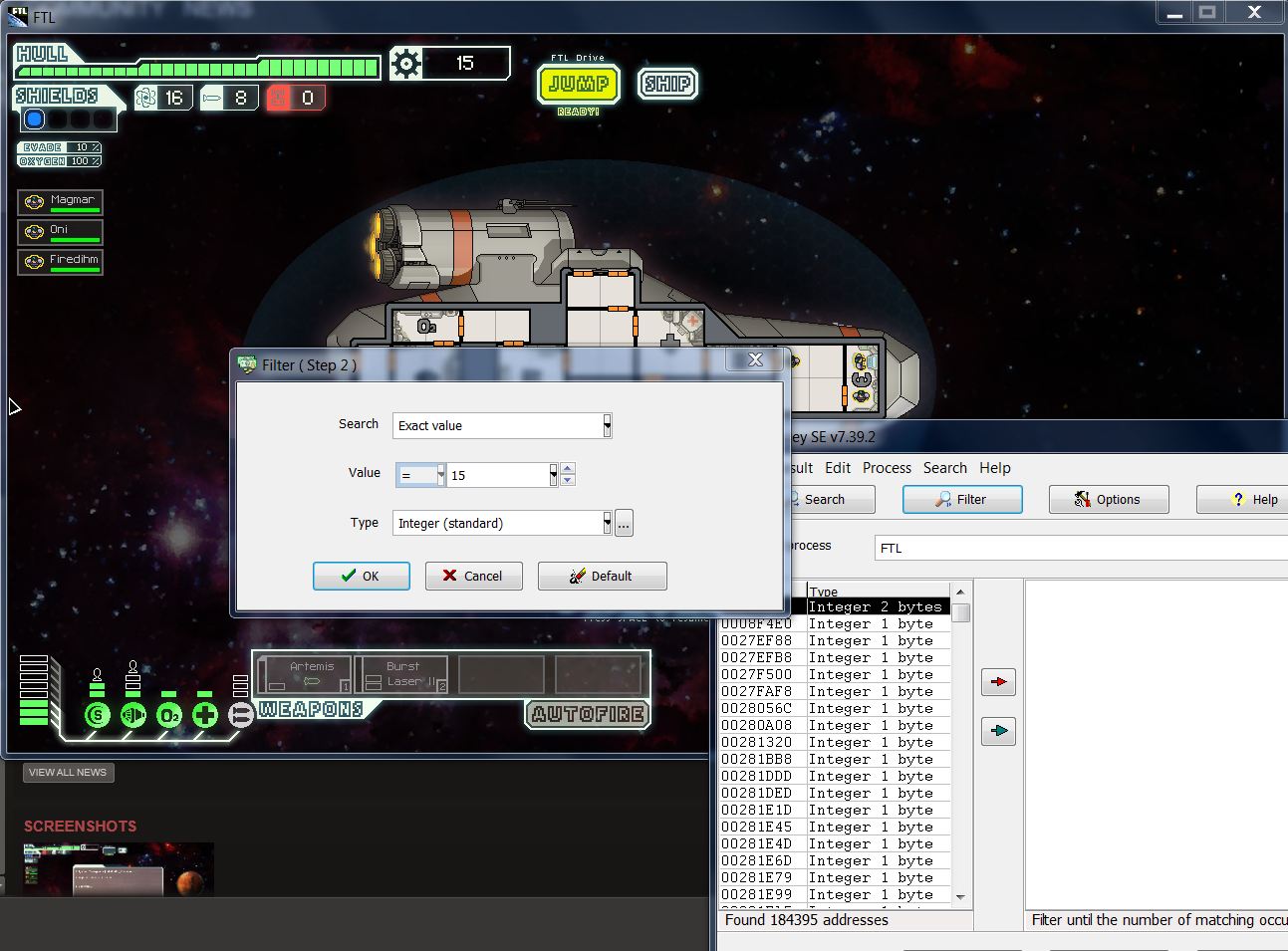Open the Process menu in cheat tool
The width and height of the screenshot is (1288, 951).
point(887,468)
